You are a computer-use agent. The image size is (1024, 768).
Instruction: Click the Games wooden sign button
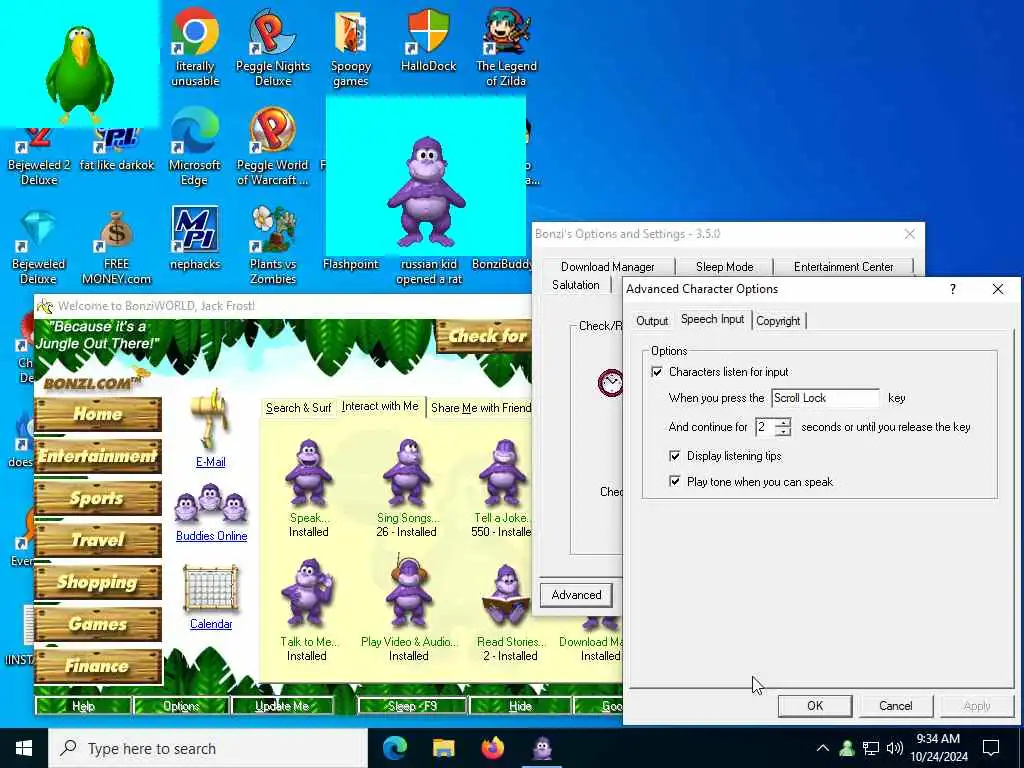[98, 624]
